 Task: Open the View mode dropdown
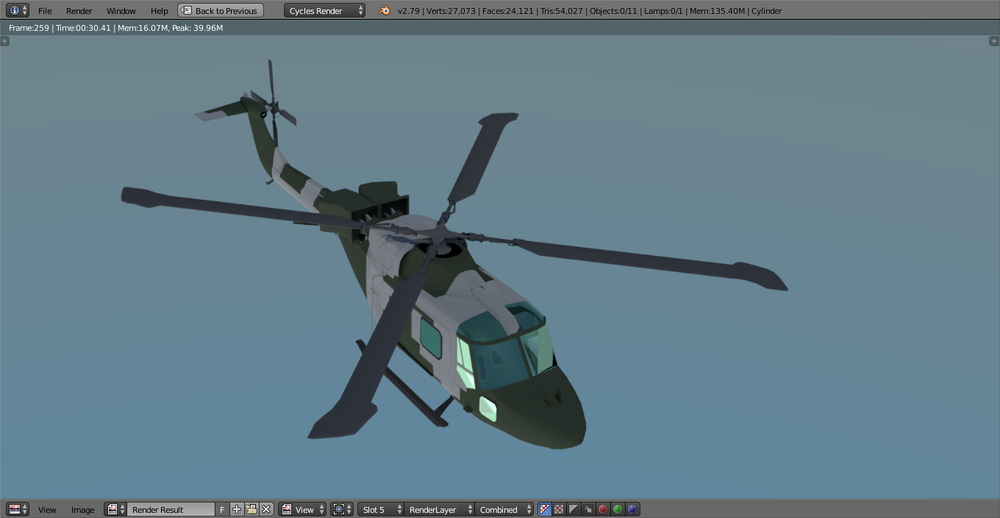pyautogui.click(x=302, y=509)
